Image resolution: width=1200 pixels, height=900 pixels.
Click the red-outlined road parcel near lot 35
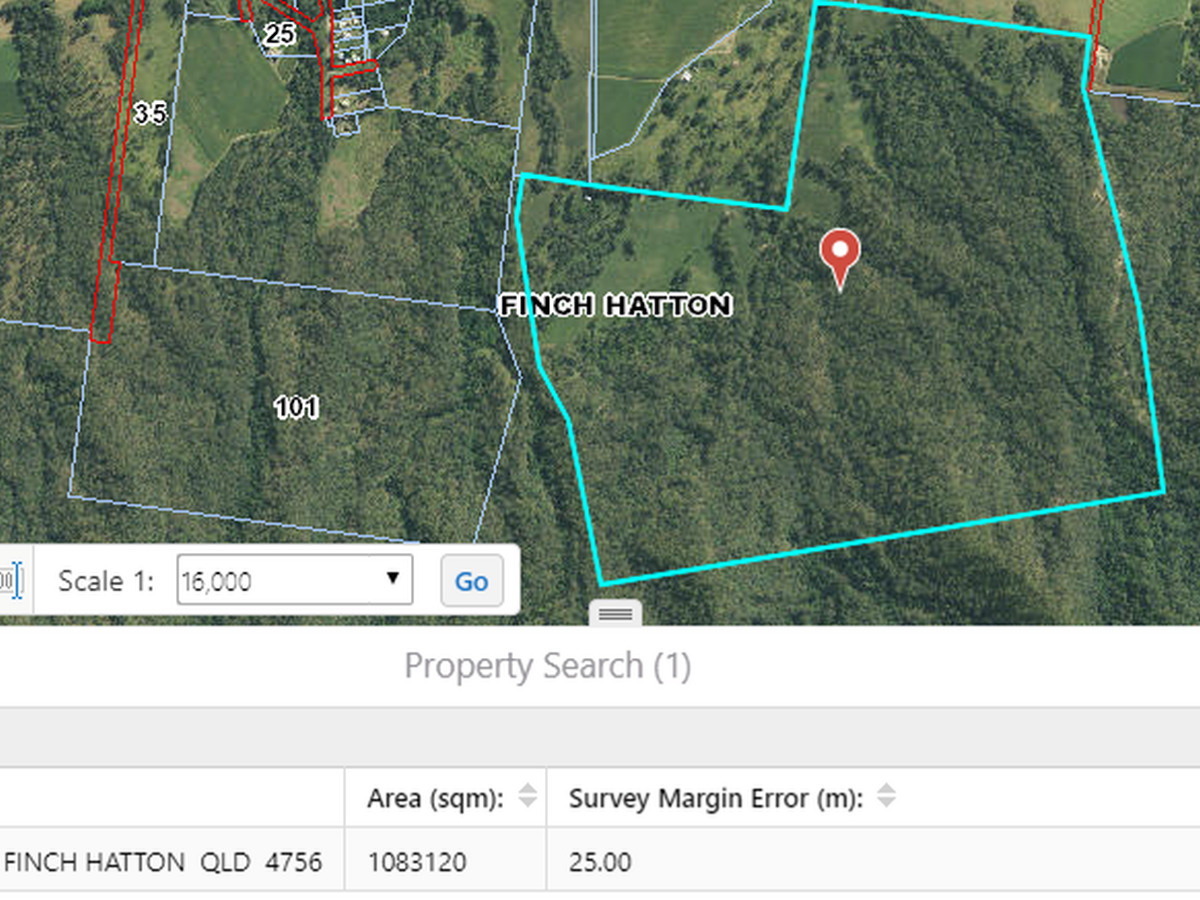(113, 200)
